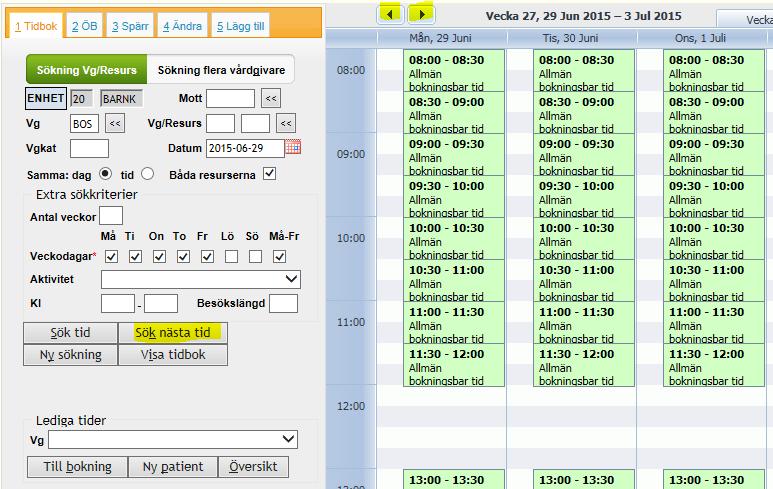The width and height of the screenshot is (773, 489).
Task: Switch to the 5 Lägg till tab
Action: (x=241, y=26)
